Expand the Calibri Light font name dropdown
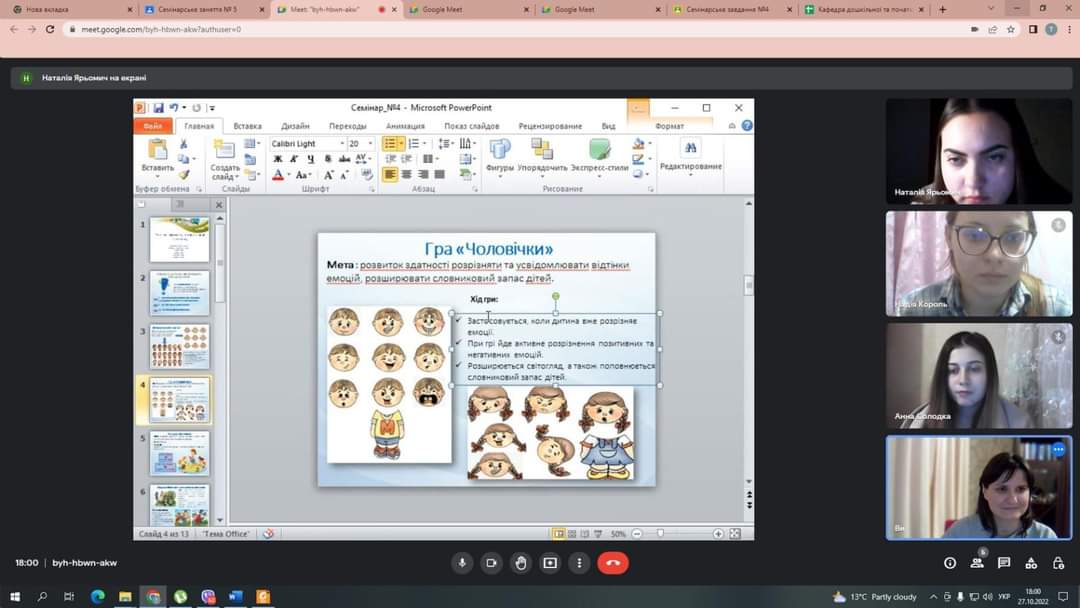Viewport: 1080px width, 608px height. point(342,144)
